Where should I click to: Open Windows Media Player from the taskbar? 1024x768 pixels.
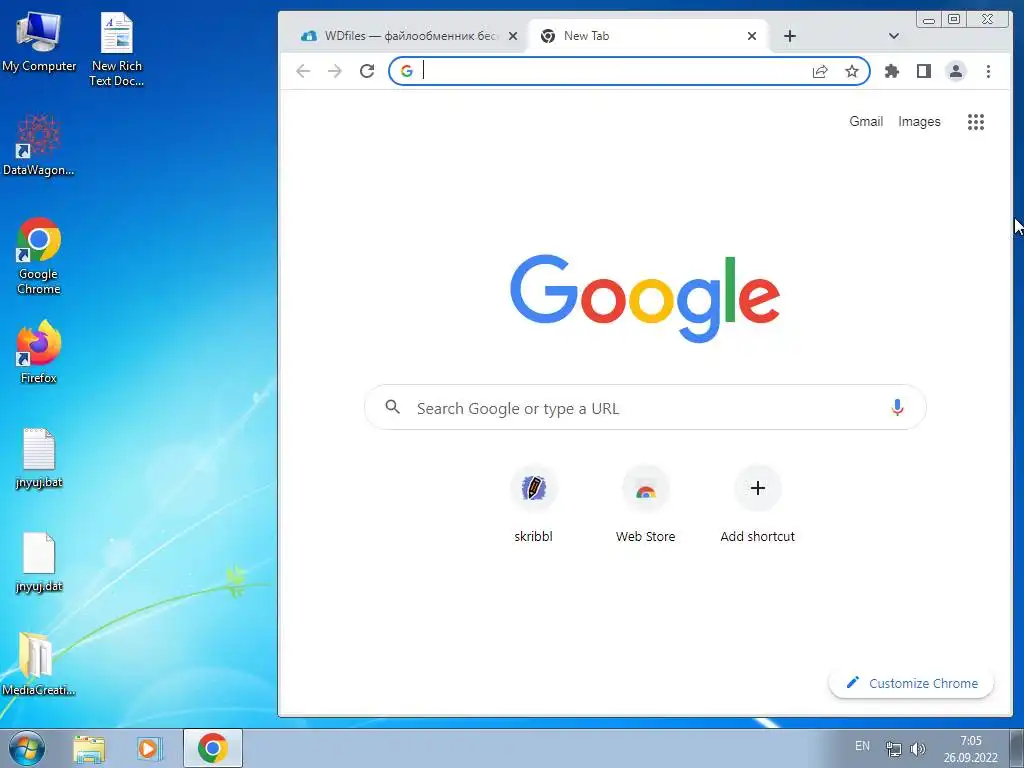pos(149,748)
